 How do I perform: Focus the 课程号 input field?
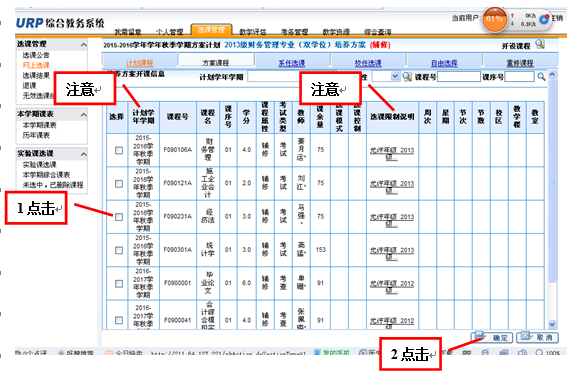(x=459, y=77)
